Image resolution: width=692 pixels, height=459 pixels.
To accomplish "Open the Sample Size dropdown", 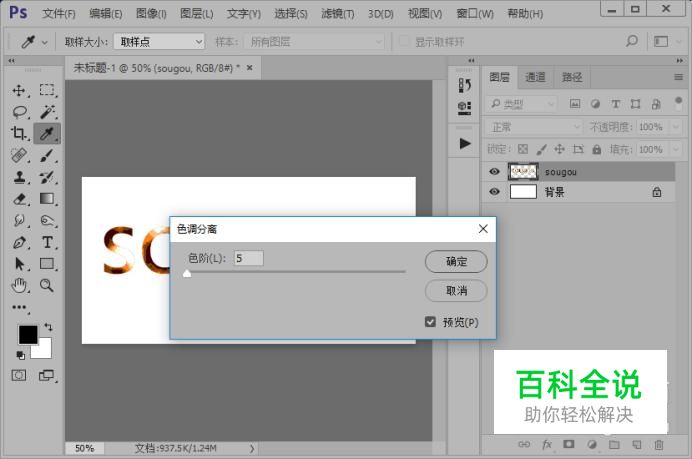I will click(159, 41).
